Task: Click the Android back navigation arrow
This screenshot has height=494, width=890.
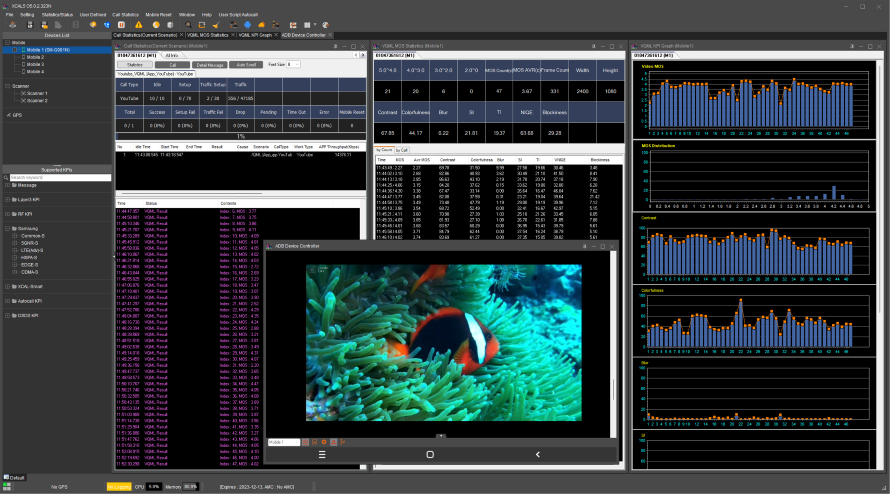Action: tap(538, 454)
